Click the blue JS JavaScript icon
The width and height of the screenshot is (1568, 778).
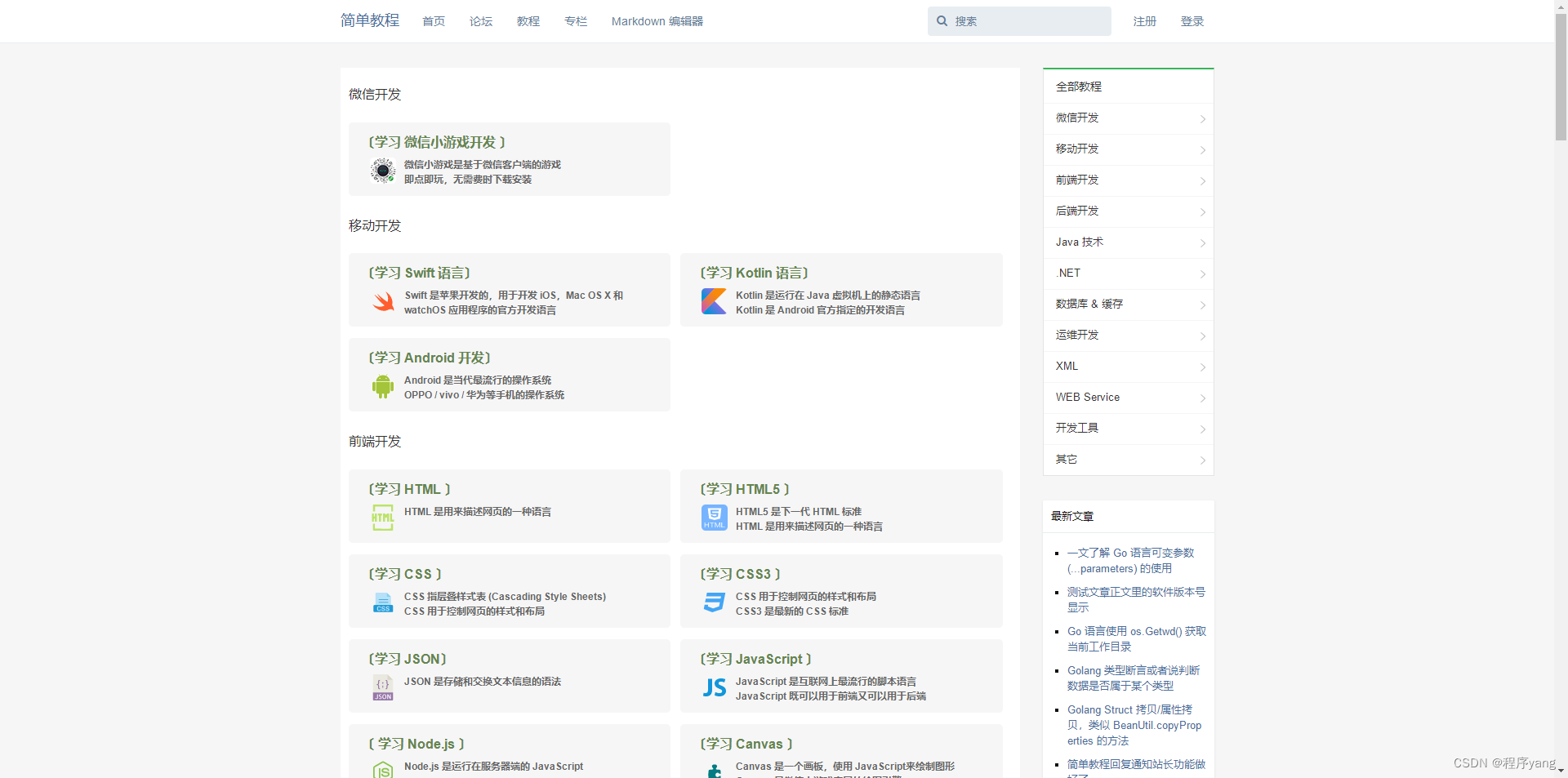[x=715, y=688]
